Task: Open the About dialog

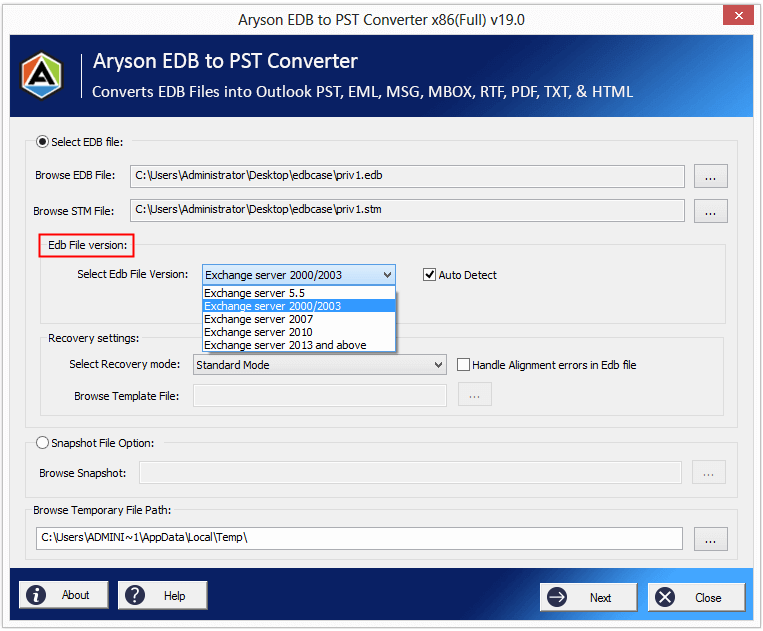Action: (x=64, y=595)
